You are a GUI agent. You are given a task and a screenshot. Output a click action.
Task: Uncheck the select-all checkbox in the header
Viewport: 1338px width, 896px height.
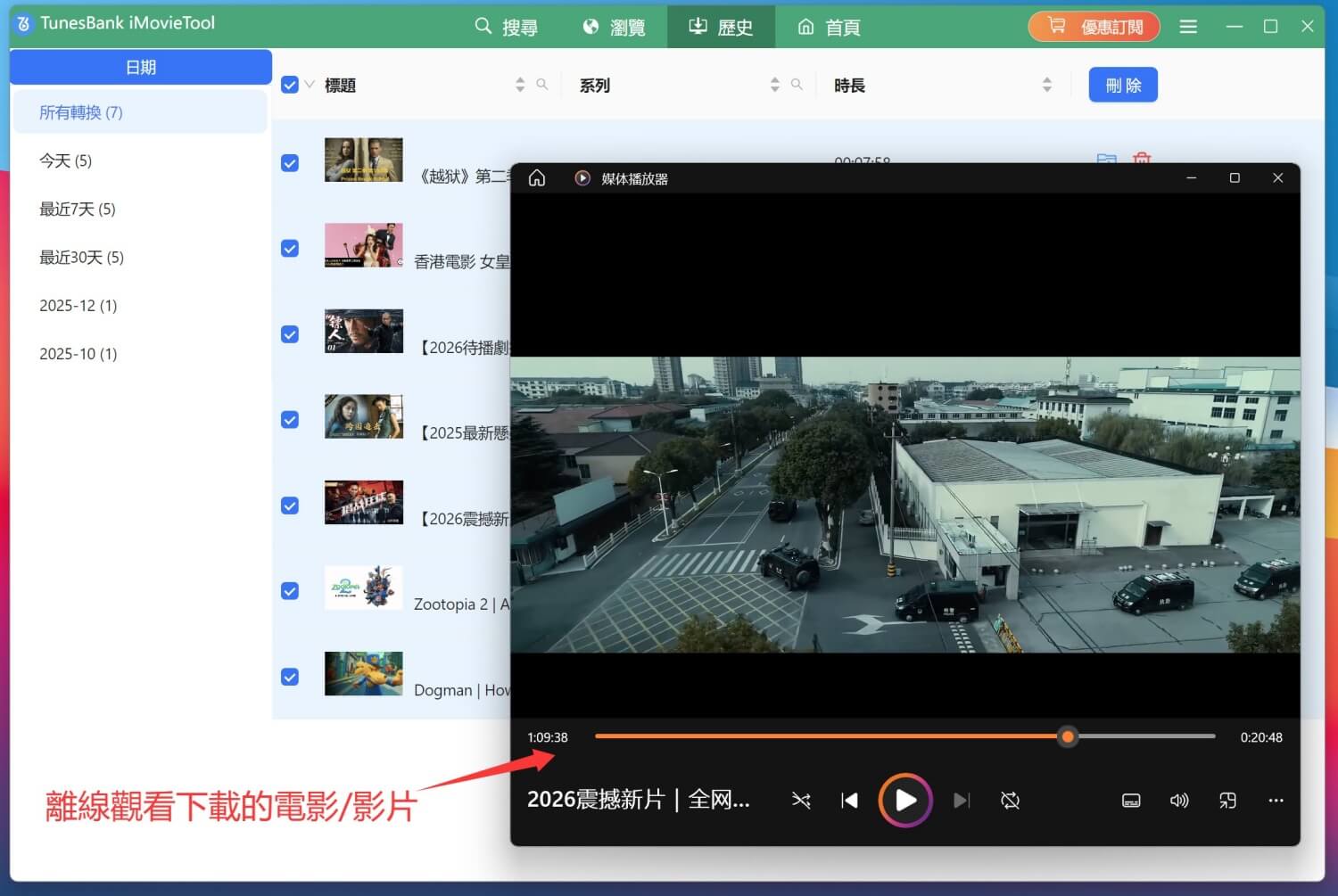point(290,84)
